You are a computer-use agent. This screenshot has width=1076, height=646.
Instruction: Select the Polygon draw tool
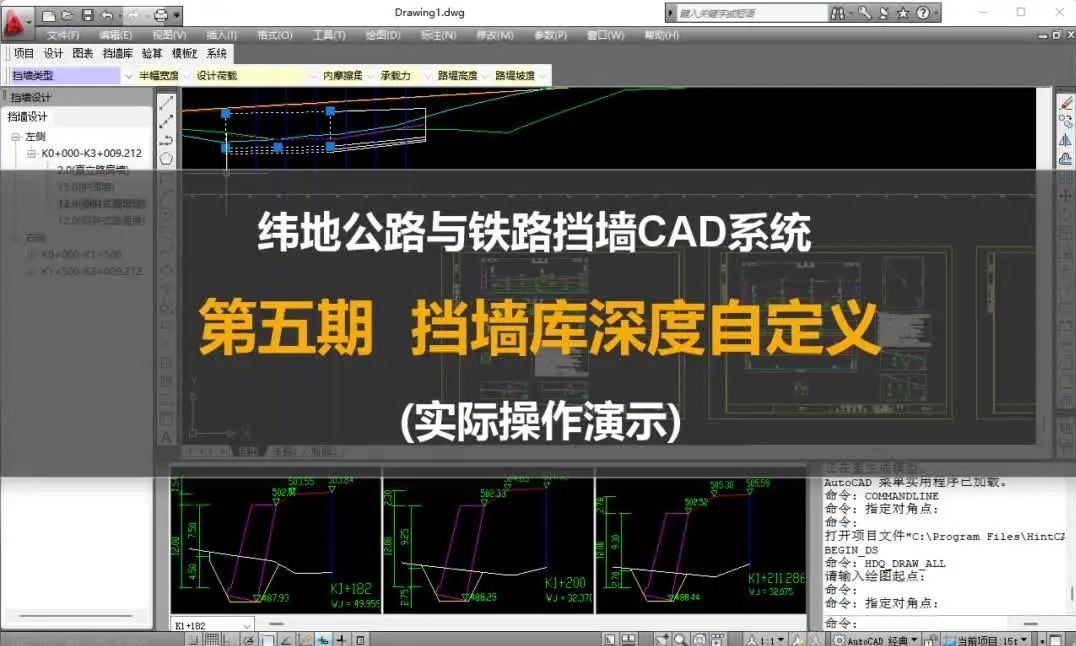point(166,158)
